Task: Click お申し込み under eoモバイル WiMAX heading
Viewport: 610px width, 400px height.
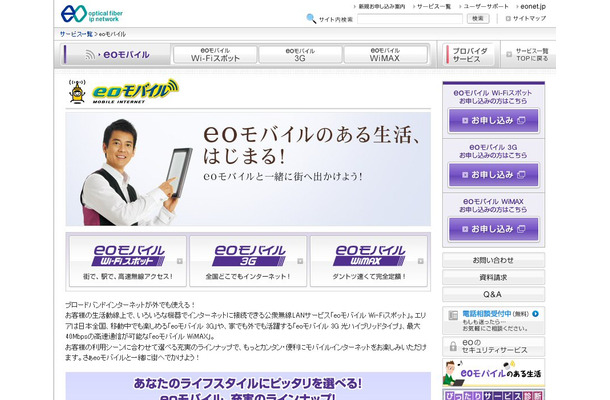Action: point(493,229)
